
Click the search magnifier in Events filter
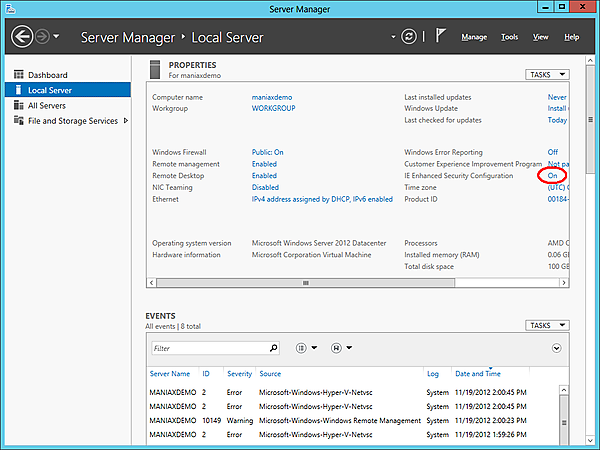point(274,348)
